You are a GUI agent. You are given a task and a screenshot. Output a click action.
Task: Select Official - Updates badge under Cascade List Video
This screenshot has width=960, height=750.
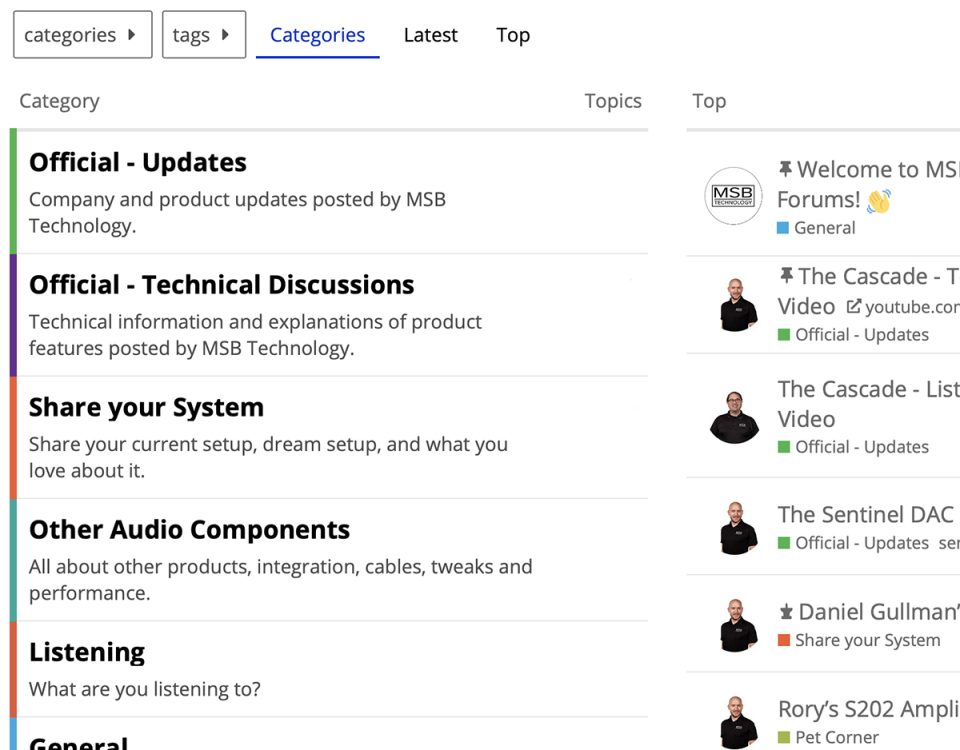click(853, 447)
